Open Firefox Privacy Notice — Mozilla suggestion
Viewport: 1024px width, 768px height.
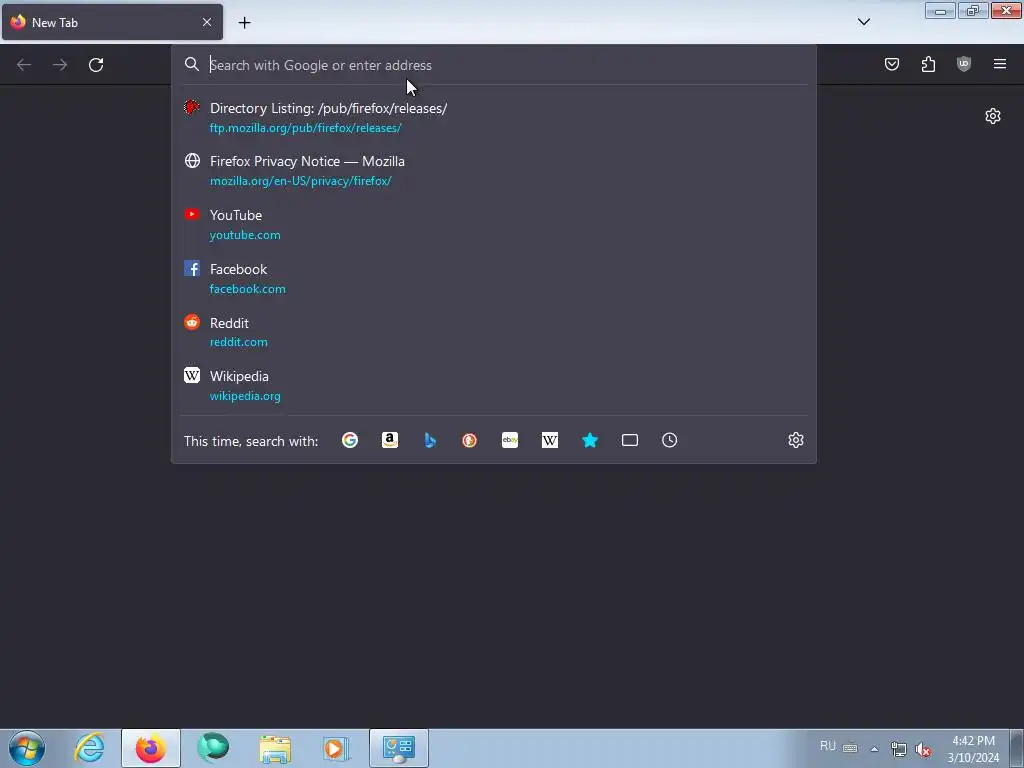tap(307, 161)
